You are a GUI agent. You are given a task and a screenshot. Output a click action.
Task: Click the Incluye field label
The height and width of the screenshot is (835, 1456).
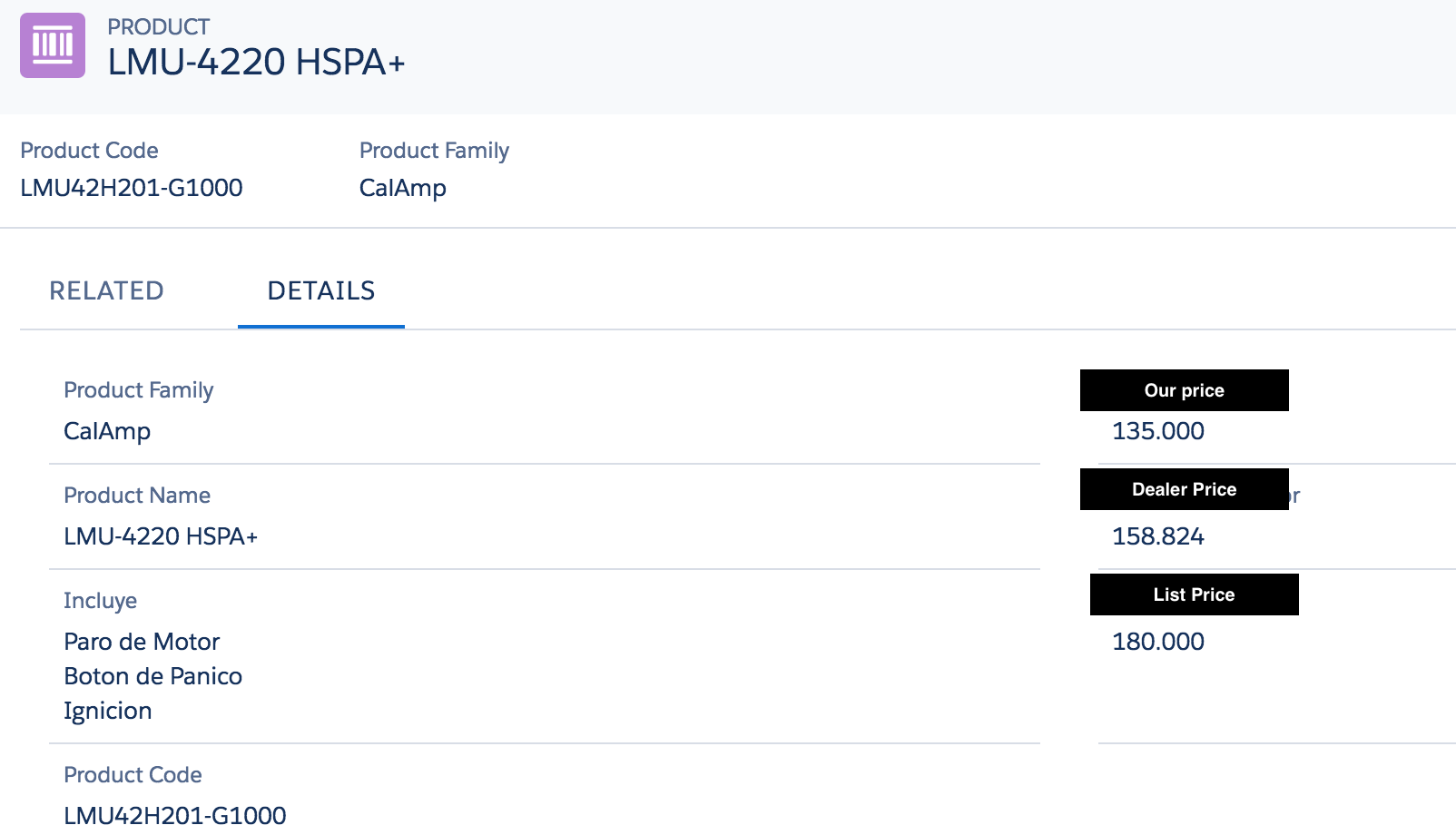point(100,601)
